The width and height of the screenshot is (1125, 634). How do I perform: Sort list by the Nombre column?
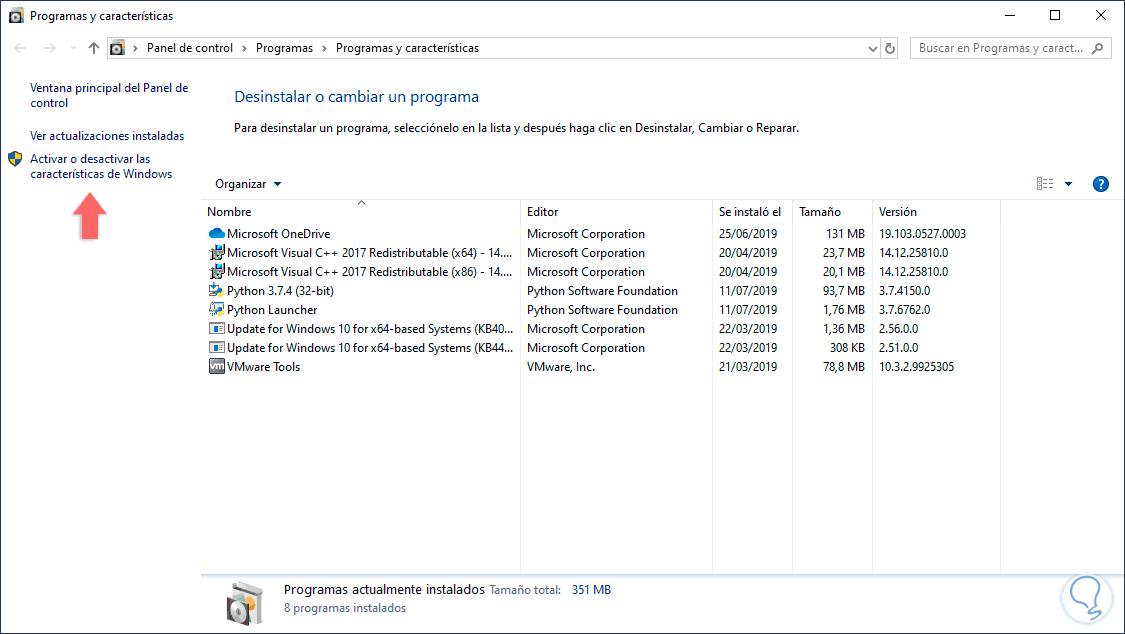pos(361,212)
